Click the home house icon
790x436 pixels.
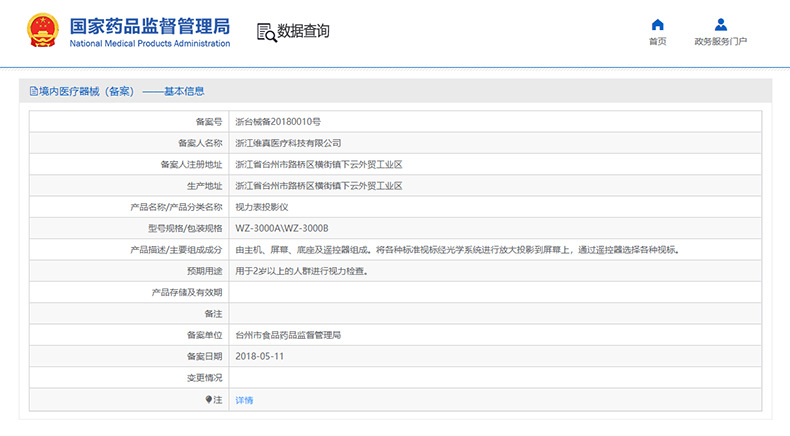click(x=657, y=25)
